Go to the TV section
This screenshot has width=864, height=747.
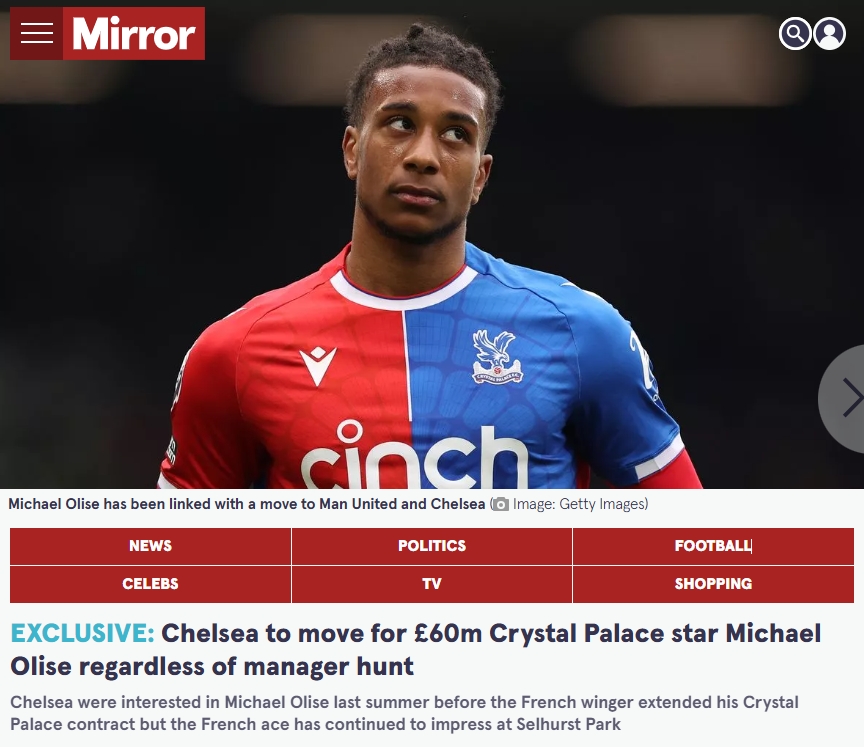tap(432, 584)
